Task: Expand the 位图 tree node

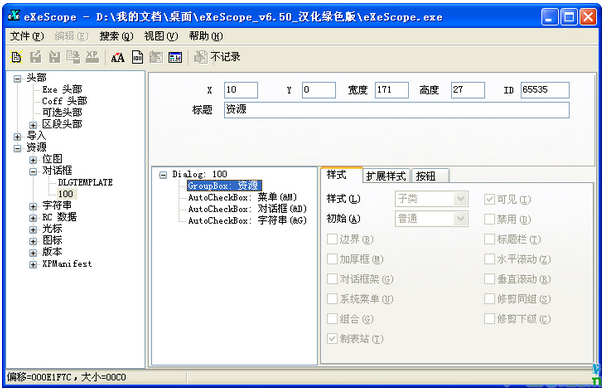Action: [x=33, y=160]
